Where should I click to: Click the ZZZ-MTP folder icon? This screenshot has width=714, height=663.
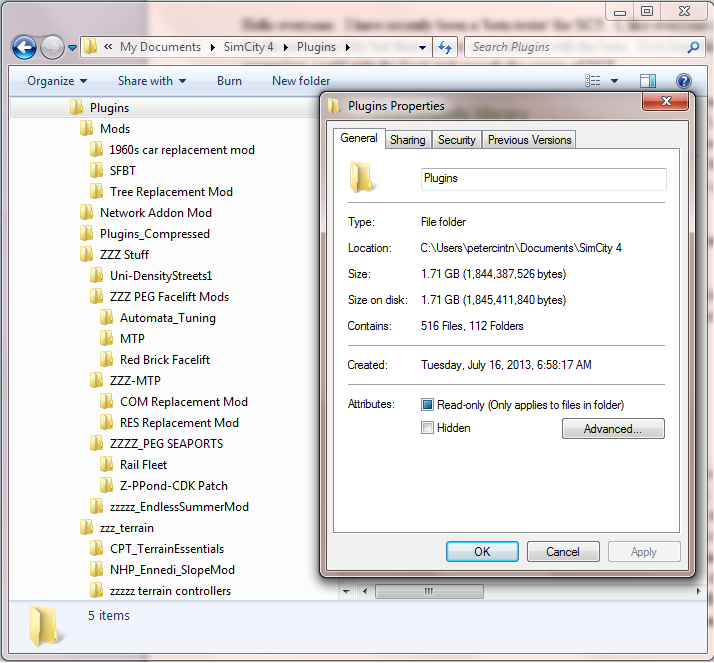(x=97, y=381)
